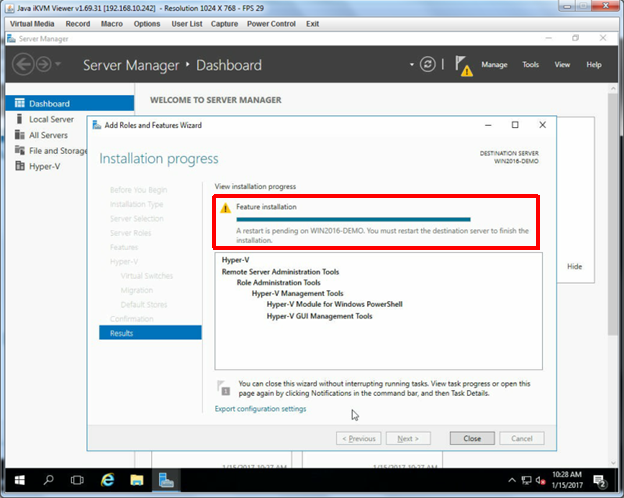Click Role Administration Tools text
The image size is (624, 498).
[x=279, y=283]
